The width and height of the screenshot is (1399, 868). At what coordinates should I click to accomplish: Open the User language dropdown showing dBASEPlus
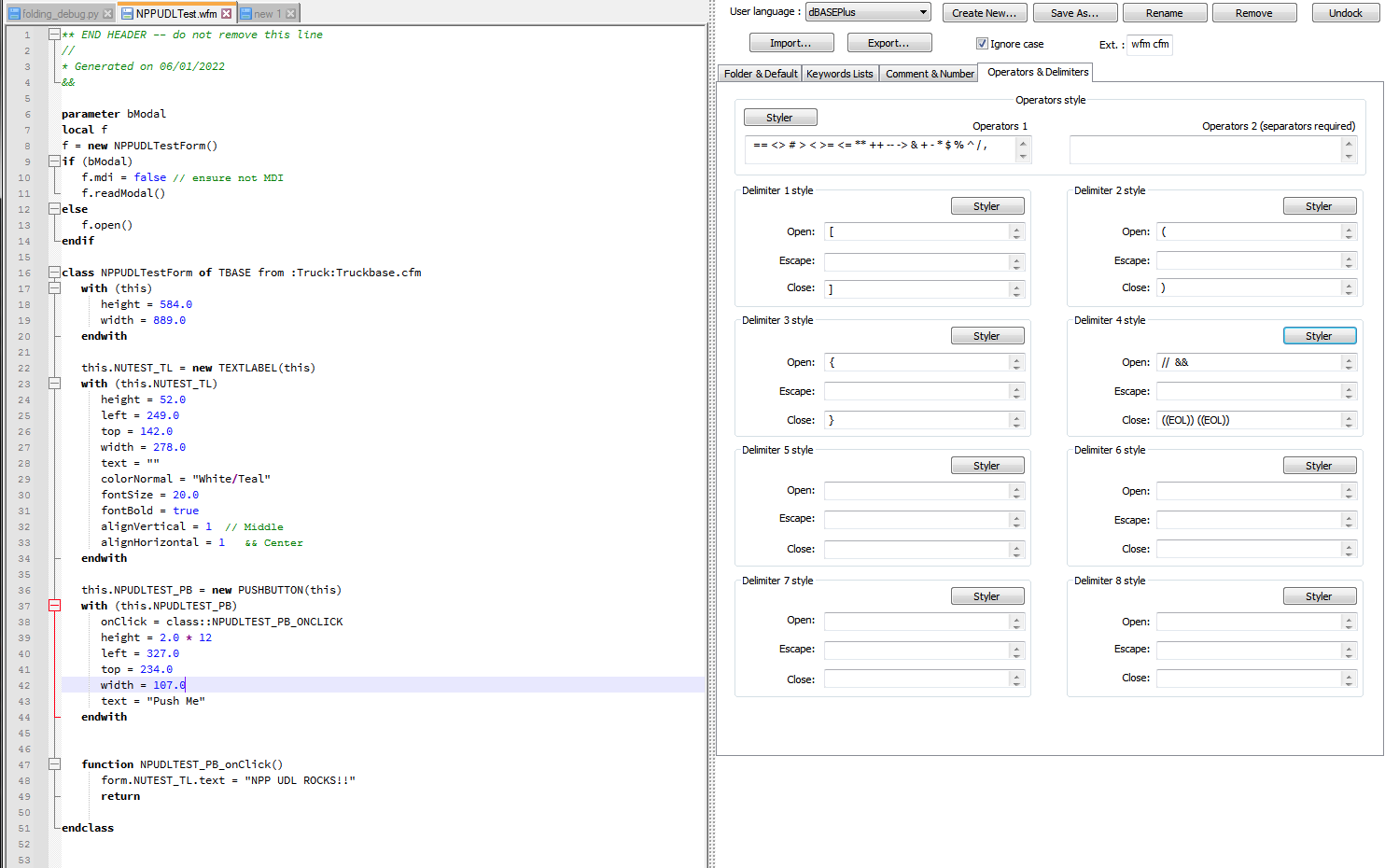[868, 12]
